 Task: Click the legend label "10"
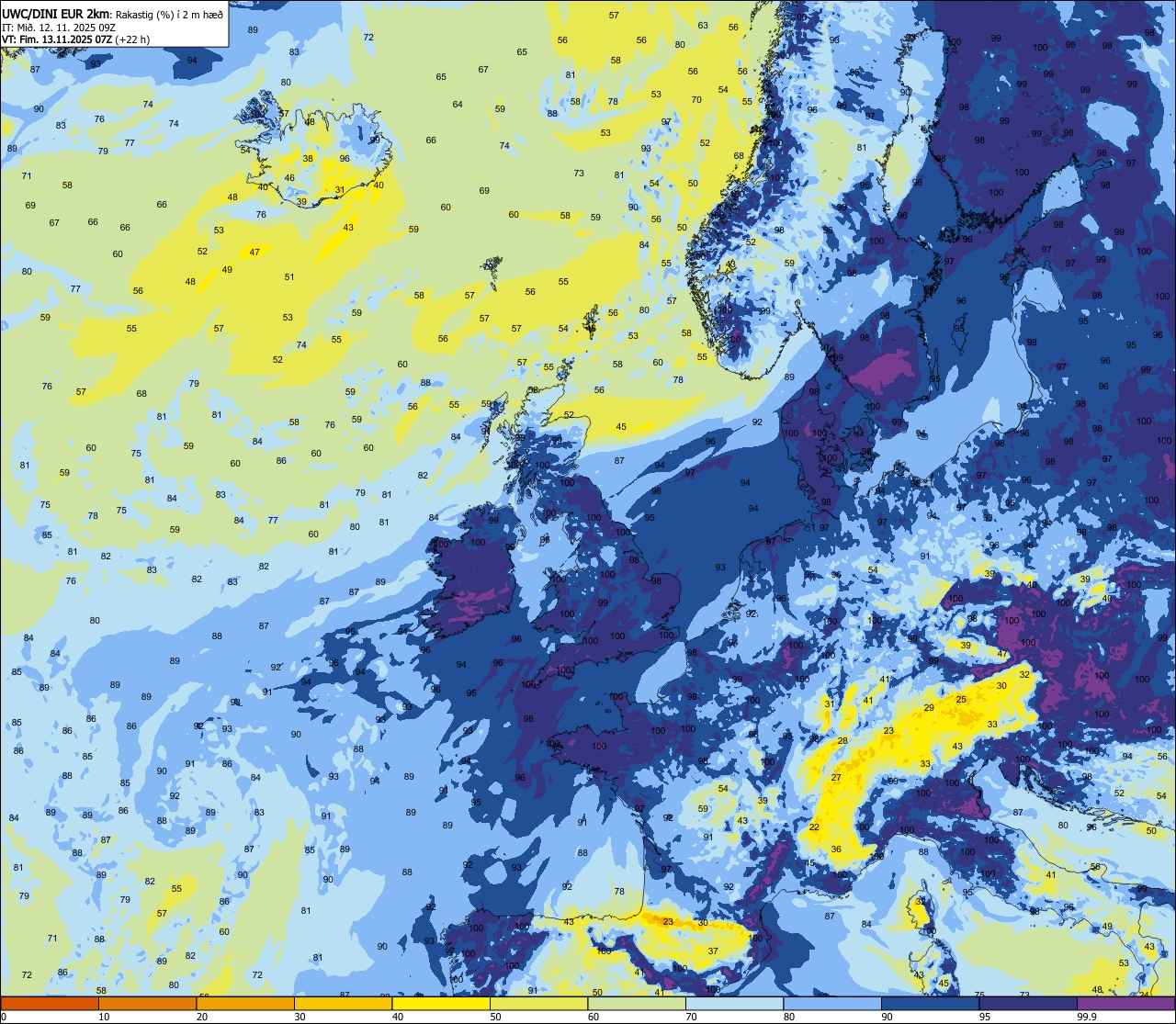[x=104, y=1017]
